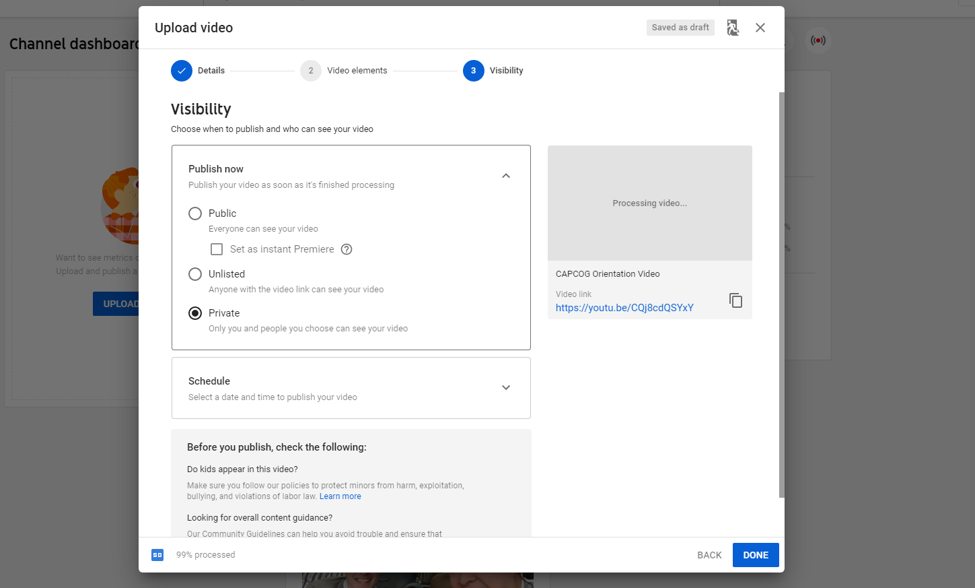This screenshot has height=588, width=975.
Task: Open the youtu.be video link
Action: [x=624, y=308]
